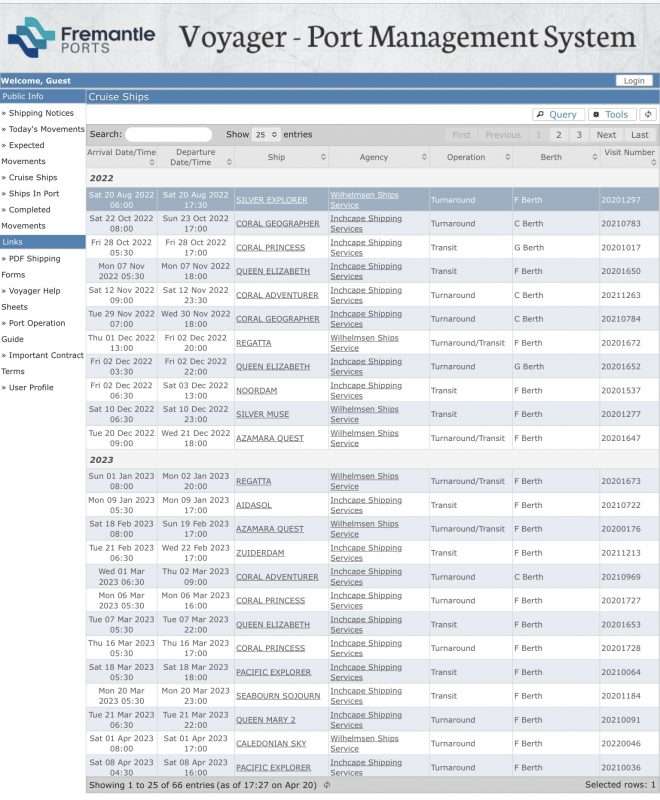Click the refresh icon beside Tools

tap(648, 114)
